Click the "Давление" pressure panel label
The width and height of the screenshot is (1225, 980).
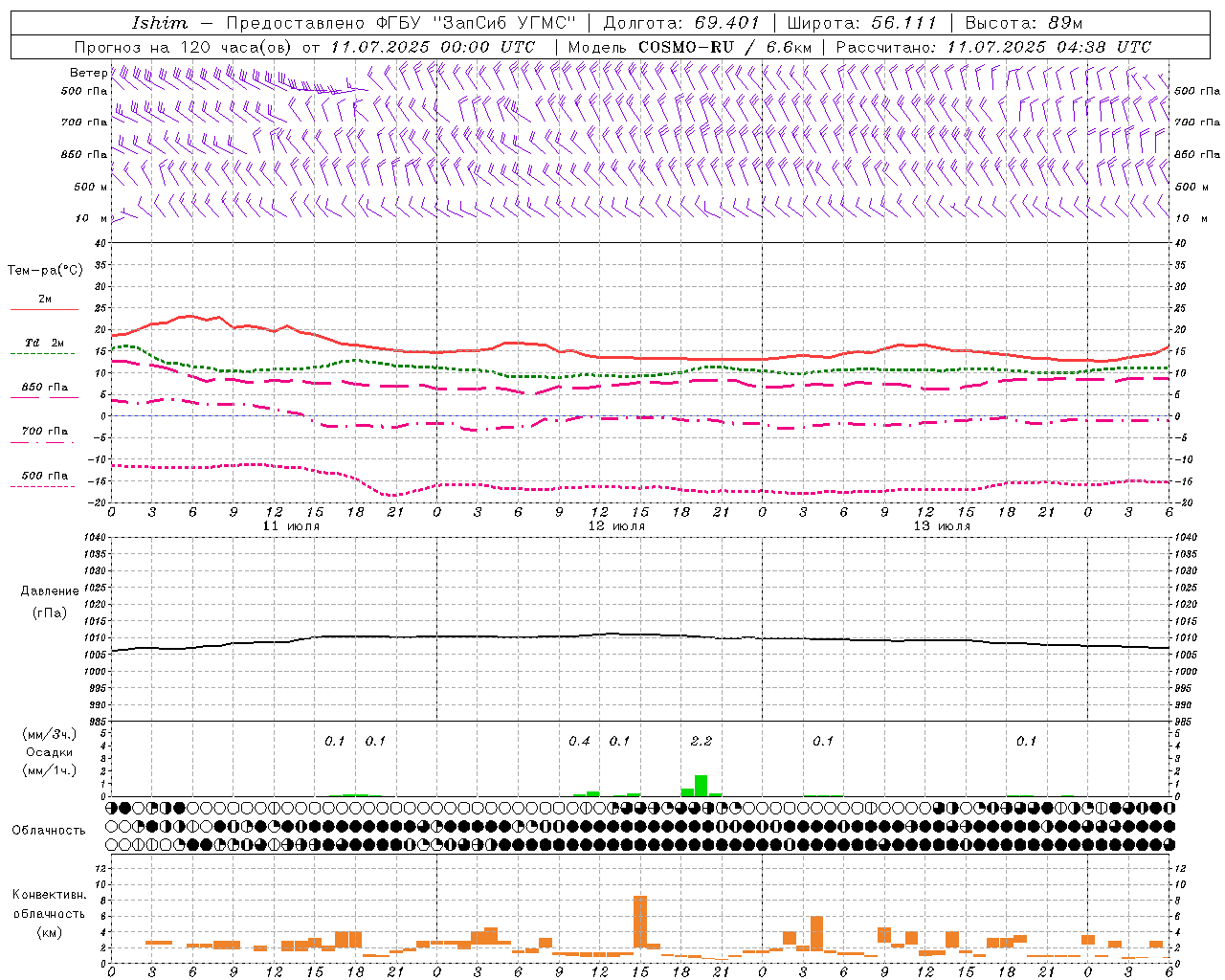pyautogui.click(x=50, y=591)
